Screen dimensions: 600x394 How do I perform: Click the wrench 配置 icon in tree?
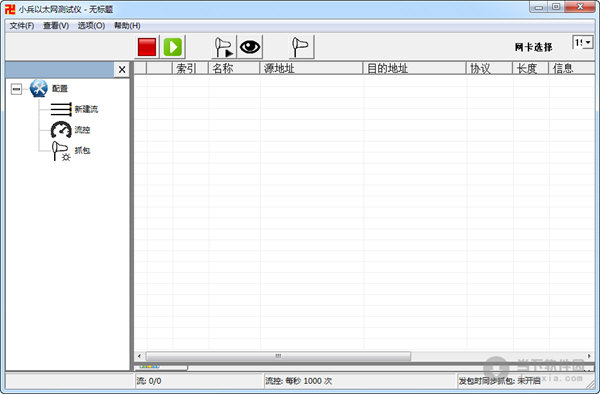pos(39,88)
